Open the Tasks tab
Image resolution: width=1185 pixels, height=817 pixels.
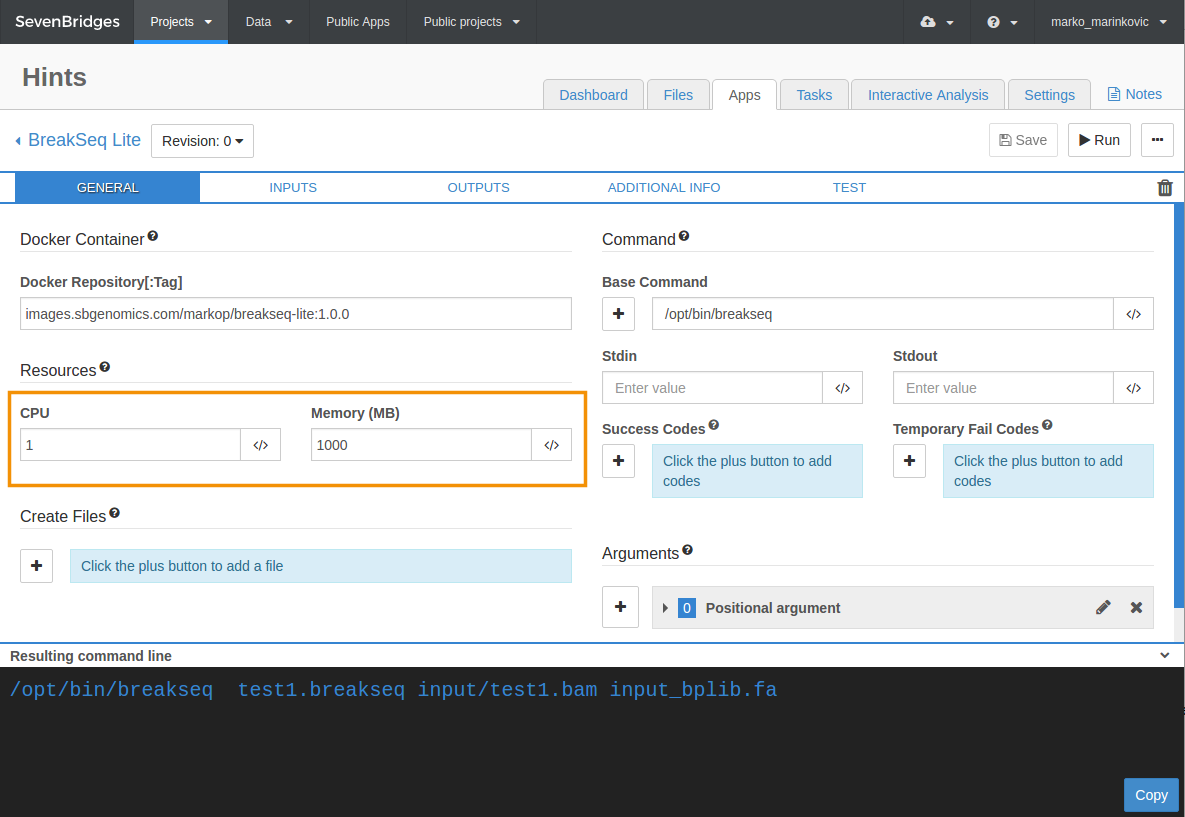[814, 95]
